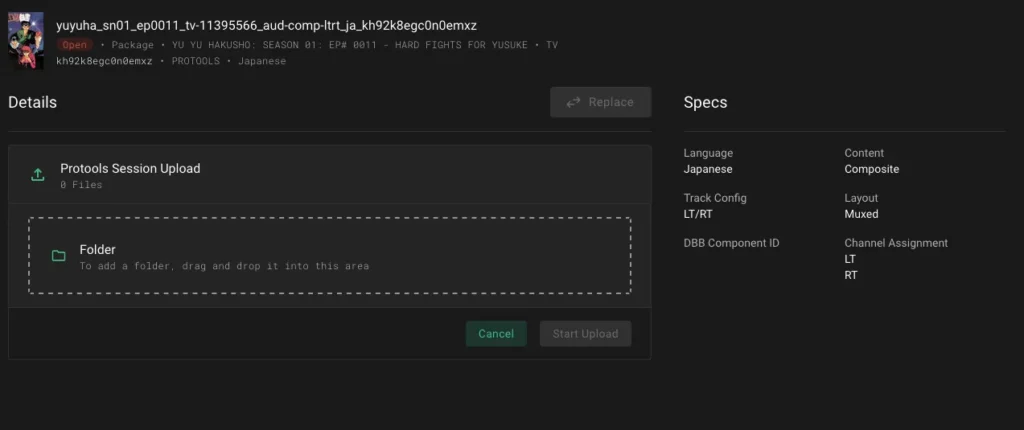Click the Specs section heading

pos(705,102)
